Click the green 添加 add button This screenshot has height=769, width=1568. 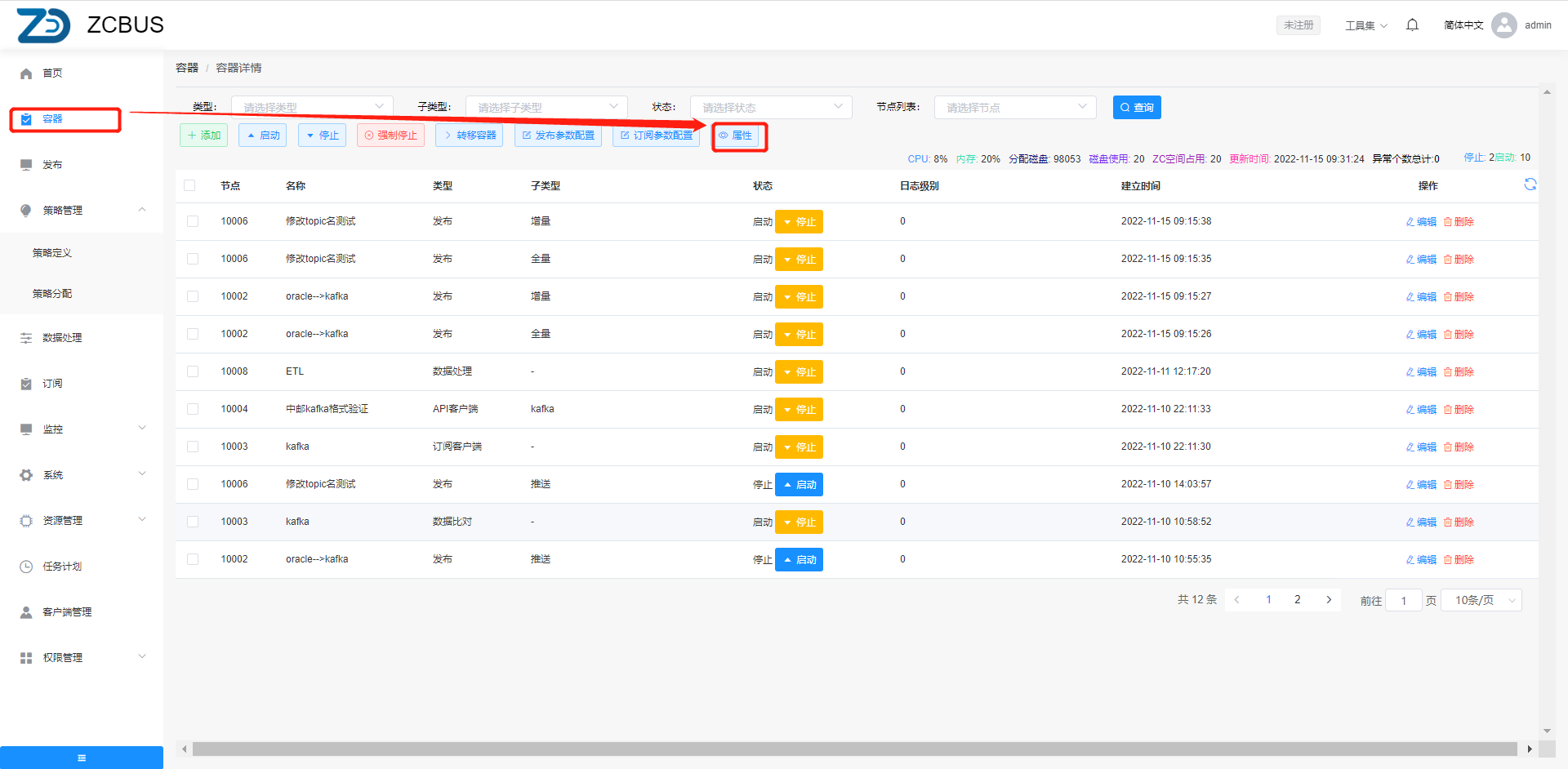point(203,136)
